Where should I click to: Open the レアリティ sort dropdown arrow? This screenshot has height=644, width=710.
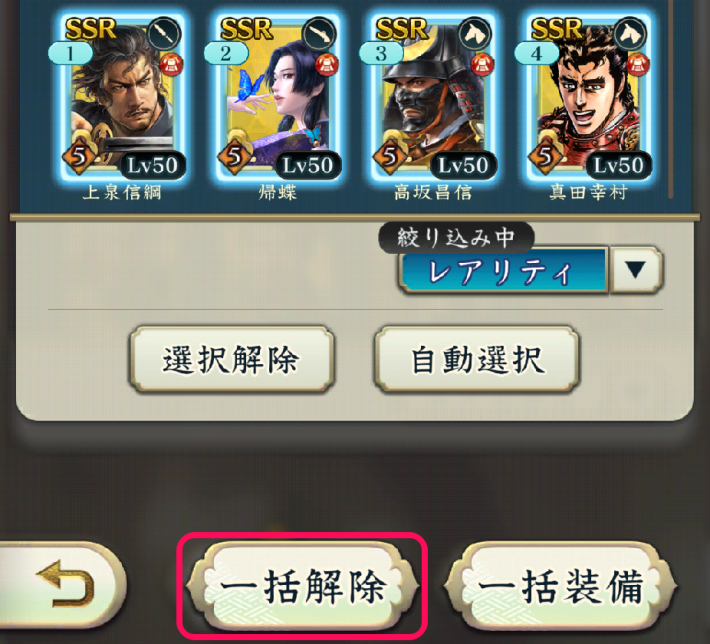(x=636, y=270)
